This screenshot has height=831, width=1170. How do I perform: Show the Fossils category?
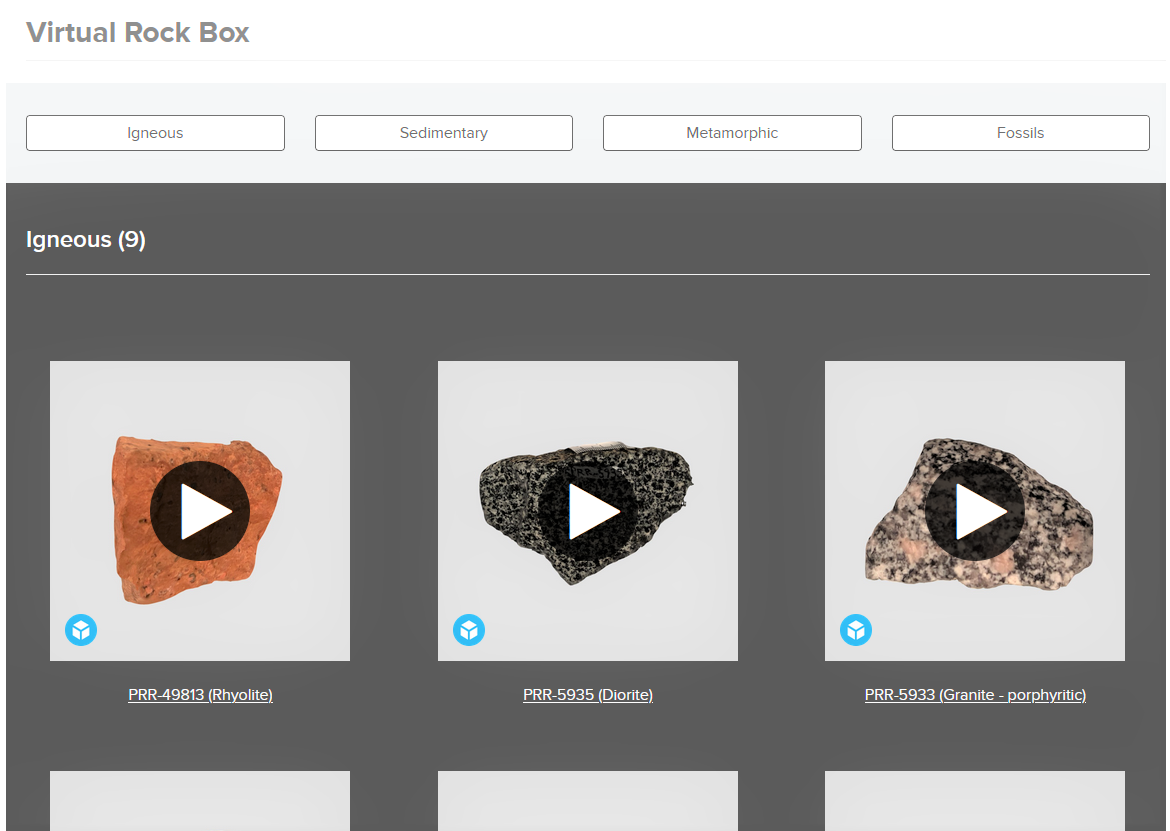1021,133
